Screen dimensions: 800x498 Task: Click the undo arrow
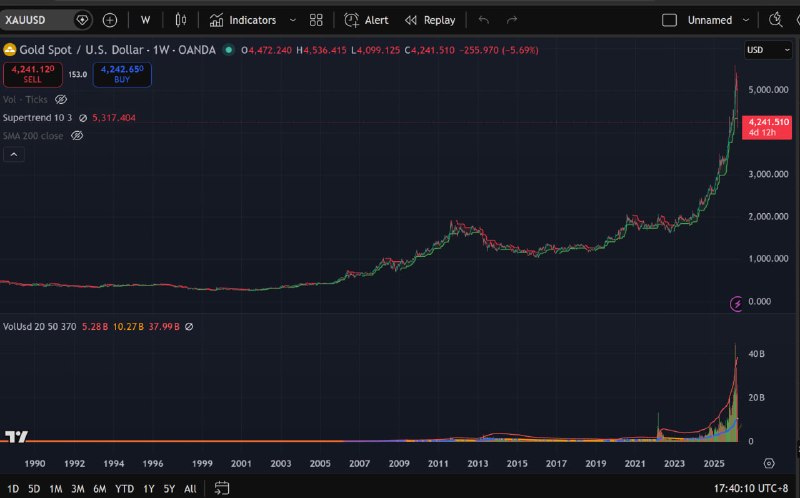(x=484, y=20)
